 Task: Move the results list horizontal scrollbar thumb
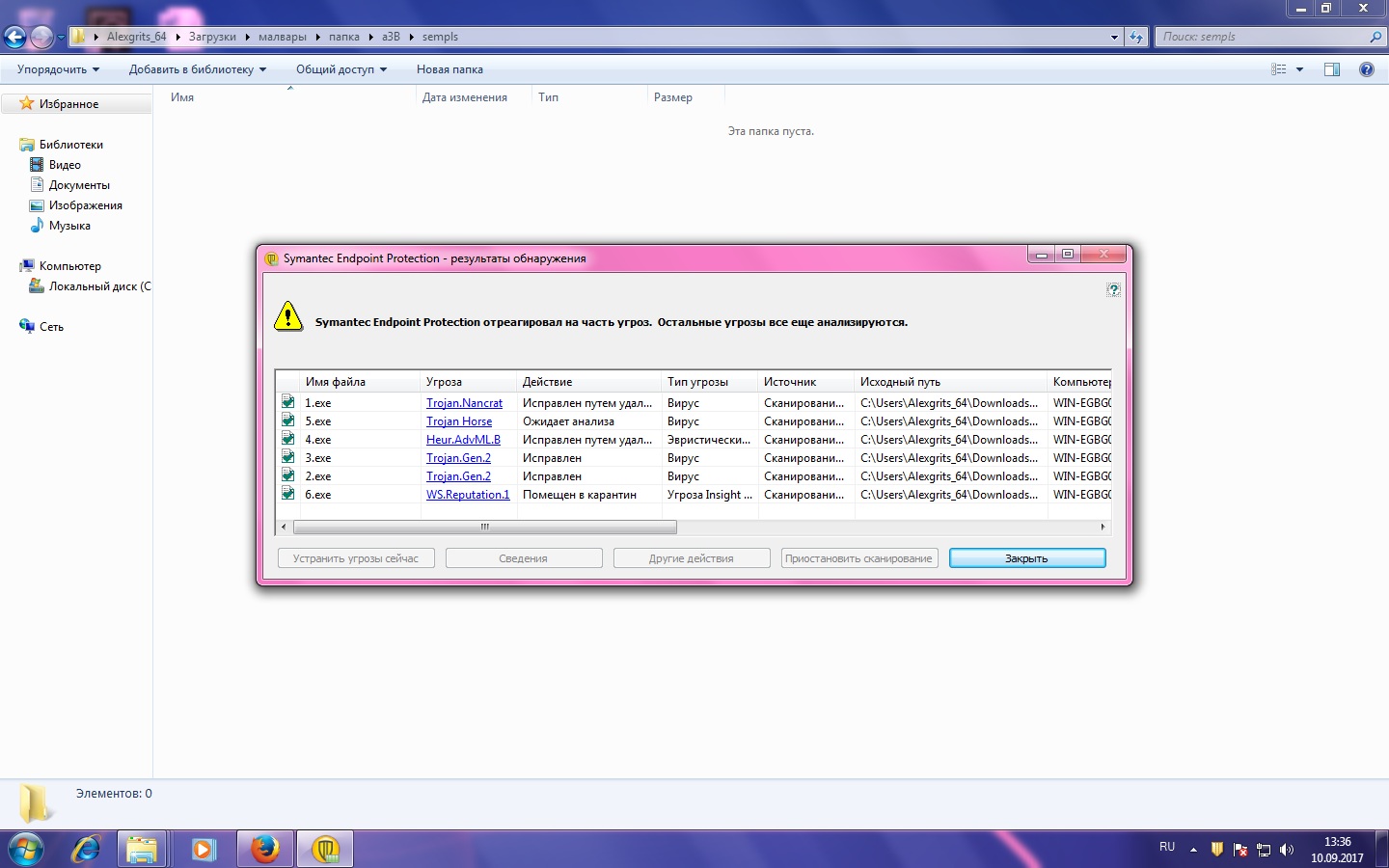pyautogui.click(x=484, y=527)
